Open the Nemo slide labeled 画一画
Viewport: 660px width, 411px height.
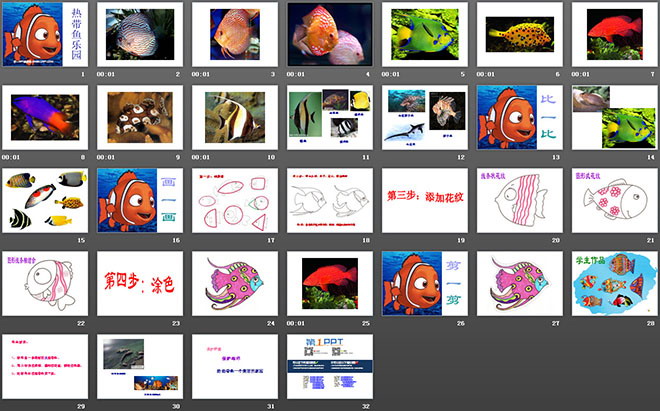coord(140,200)
